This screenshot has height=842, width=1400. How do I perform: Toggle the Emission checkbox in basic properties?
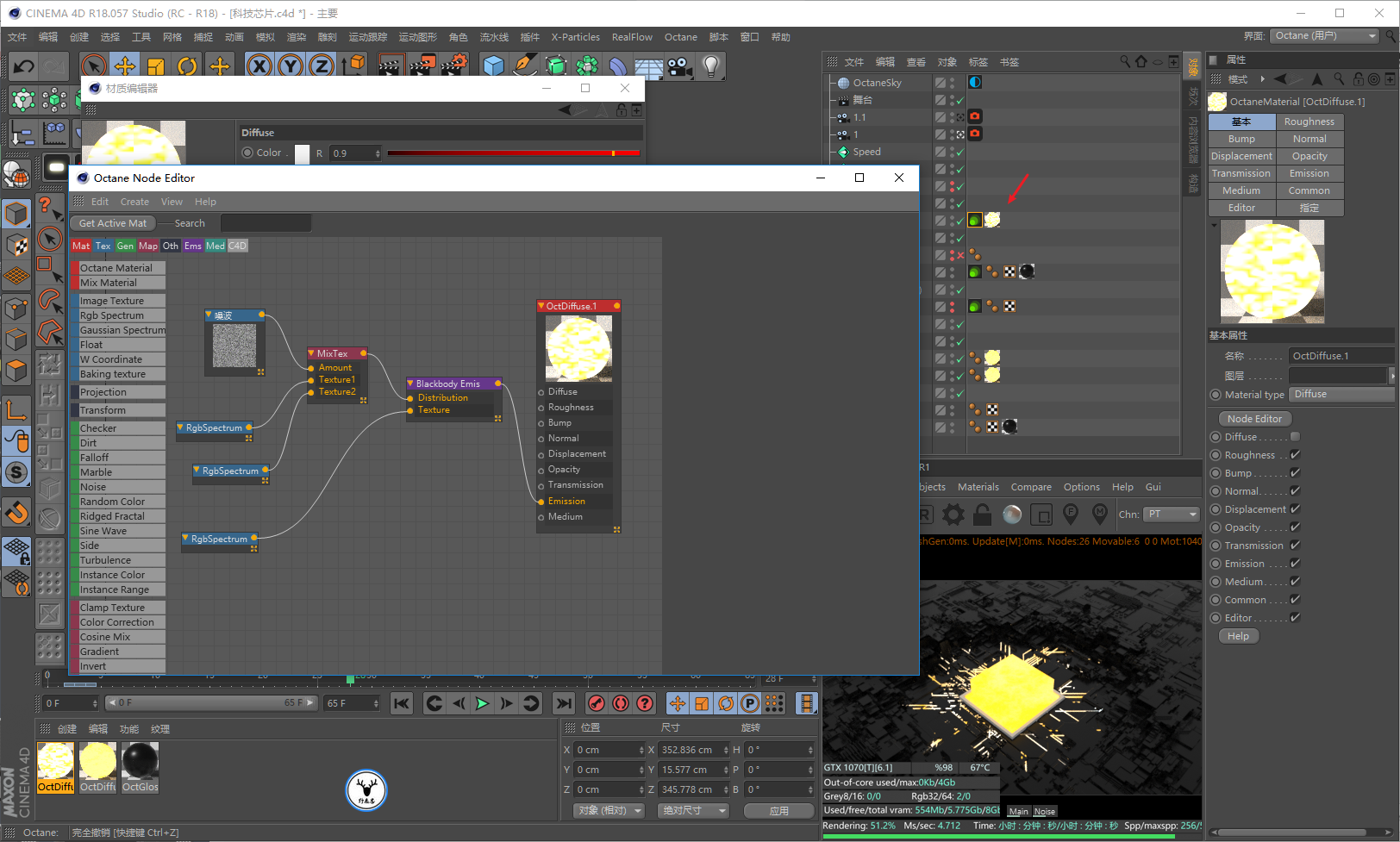[x=1295, y=564]
